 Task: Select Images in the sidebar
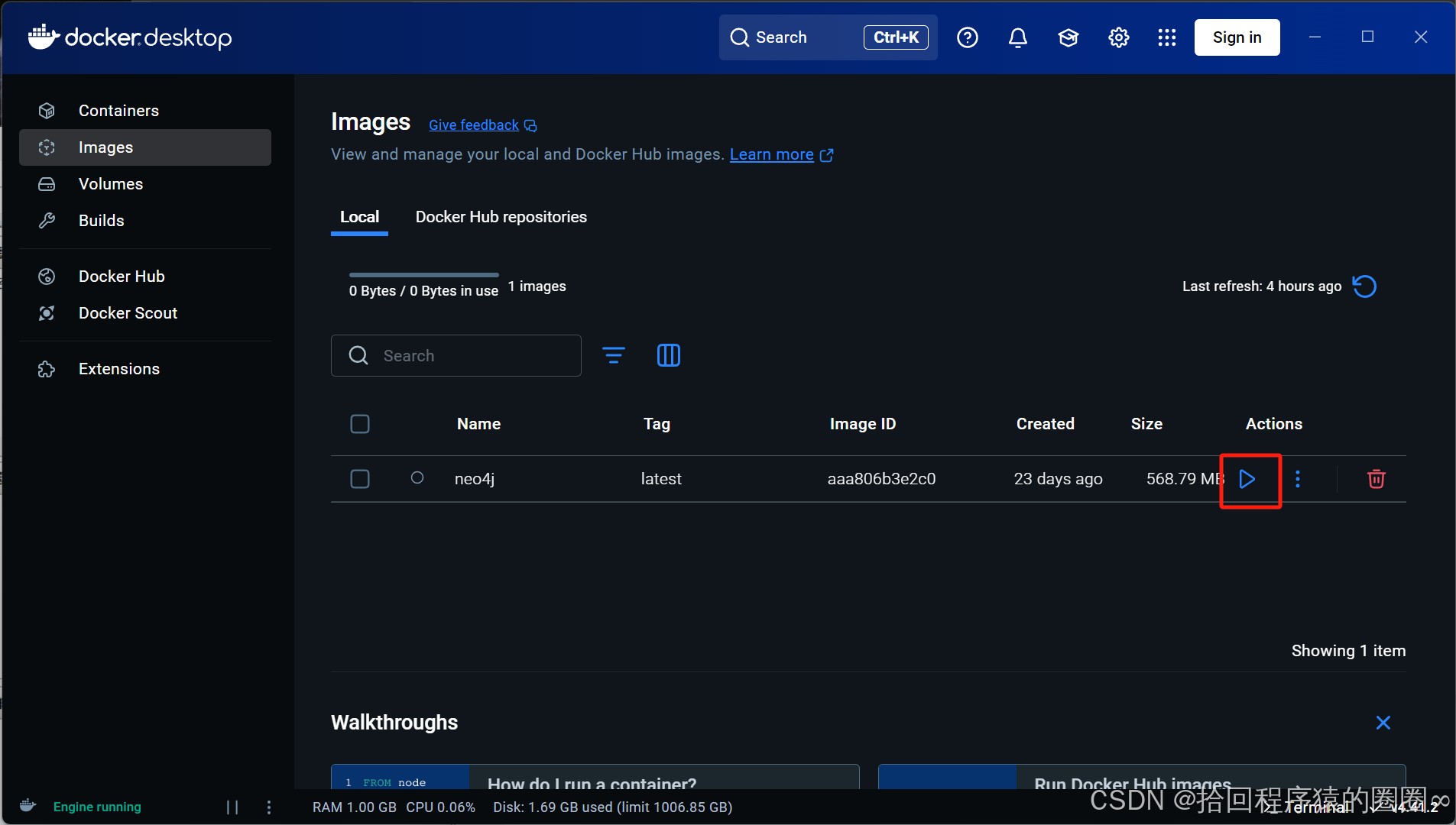145,147
